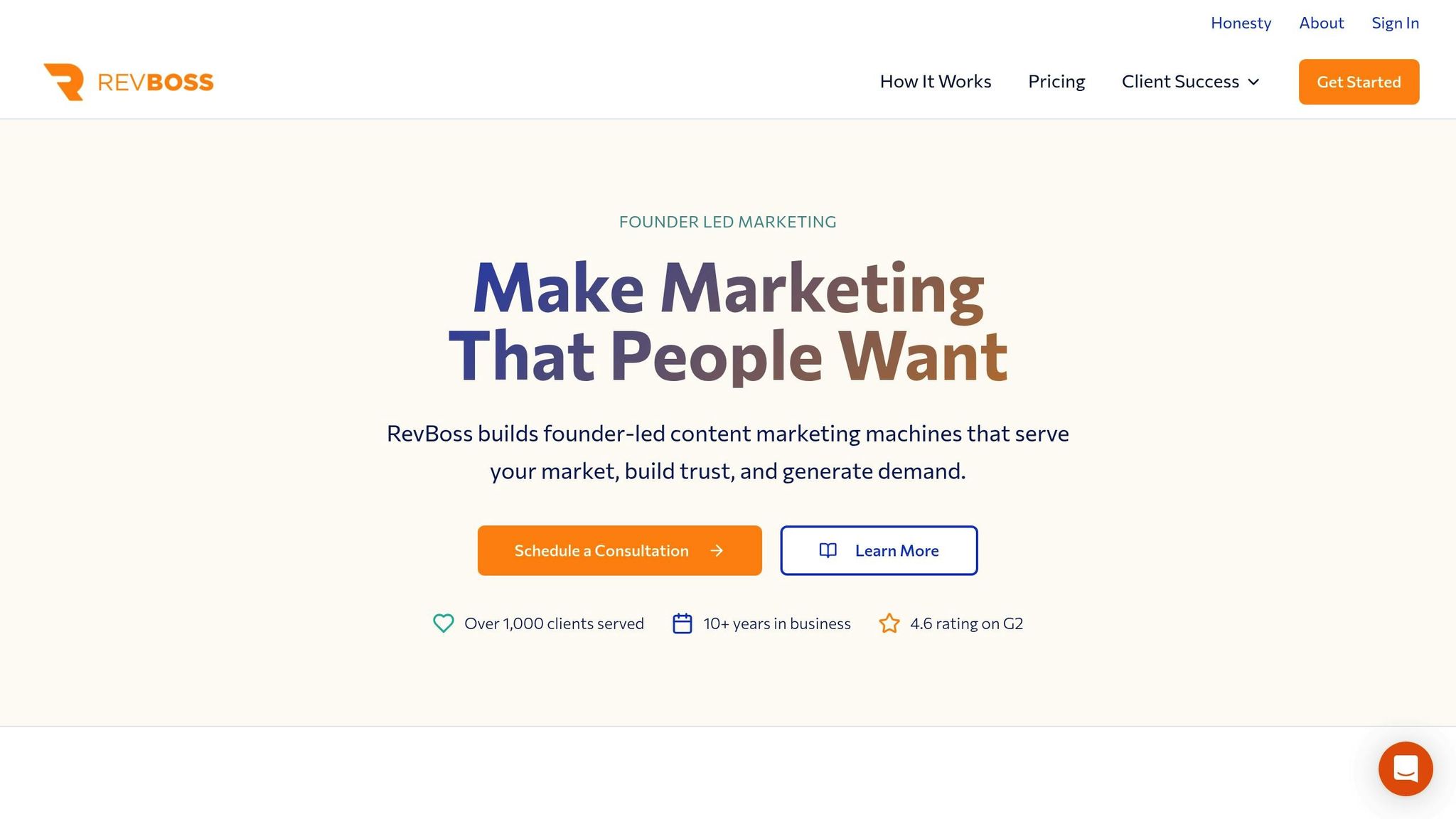Click Schedule a Consultation button

pos(601,550)
